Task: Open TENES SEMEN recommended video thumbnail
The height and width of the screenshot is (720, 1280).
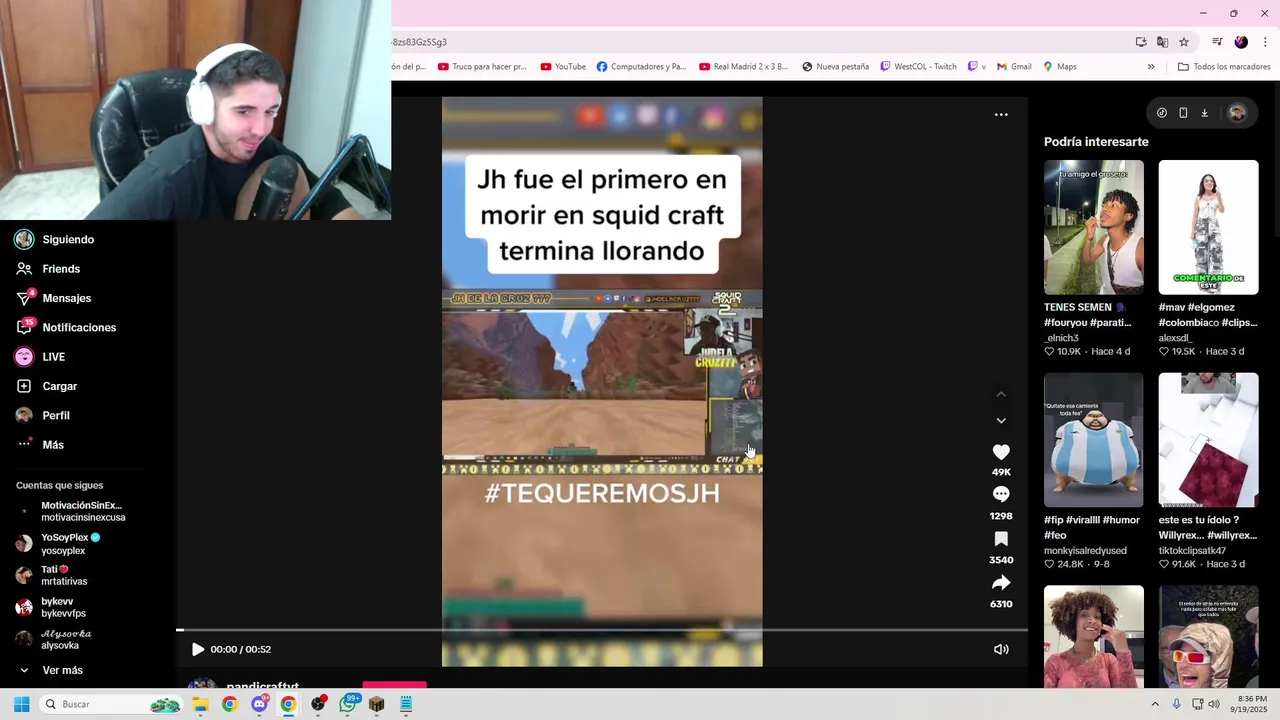Action: coord(1094,227)
